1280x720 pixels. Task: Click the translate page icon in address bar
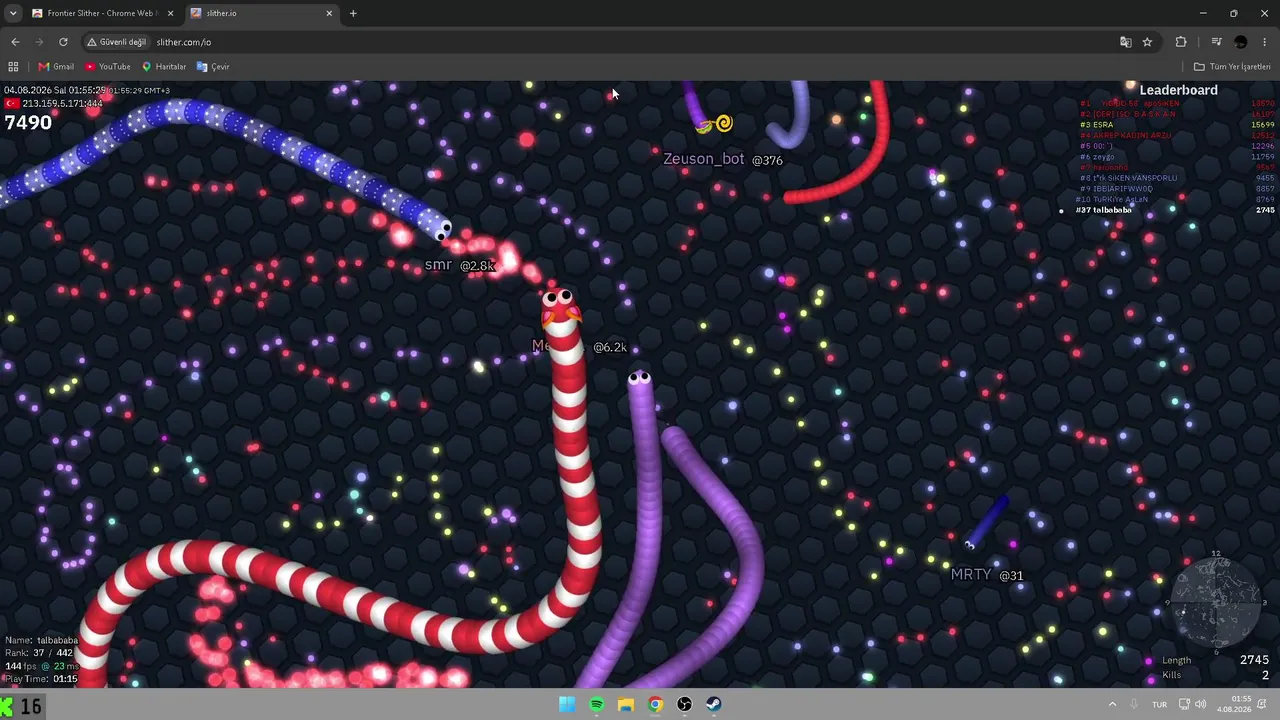point(1126,42)
